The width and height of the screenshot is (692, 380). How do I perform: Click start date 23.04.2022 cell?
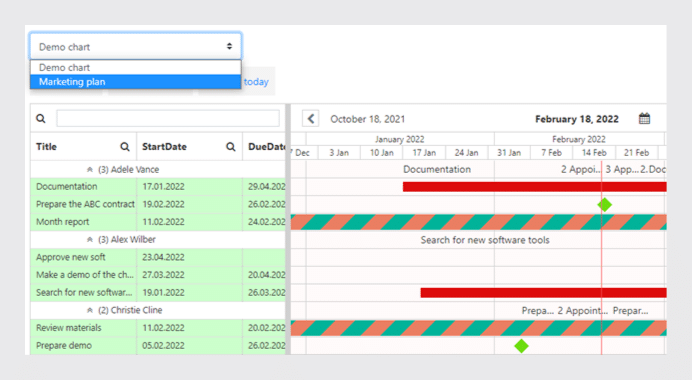click(x=189, y=257)
